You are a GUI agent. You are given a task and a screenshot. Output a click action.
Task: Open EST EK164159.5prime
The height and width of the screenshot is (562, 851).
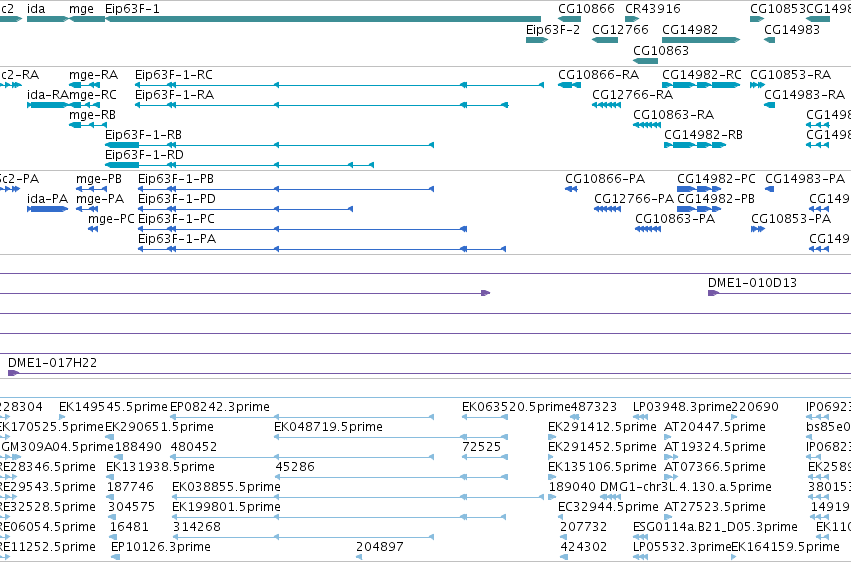click(734, 557)
